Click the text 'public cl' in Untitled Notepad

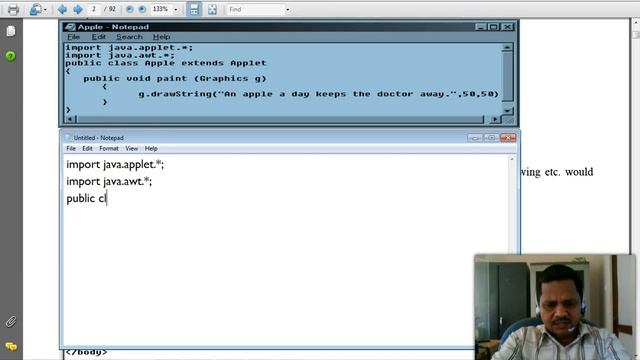pos(86,198)
